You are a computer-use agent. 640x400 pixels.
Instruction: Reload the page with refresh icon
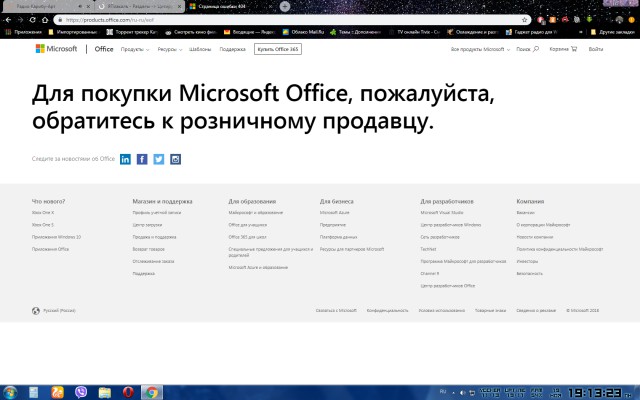[x=33, y=20]
